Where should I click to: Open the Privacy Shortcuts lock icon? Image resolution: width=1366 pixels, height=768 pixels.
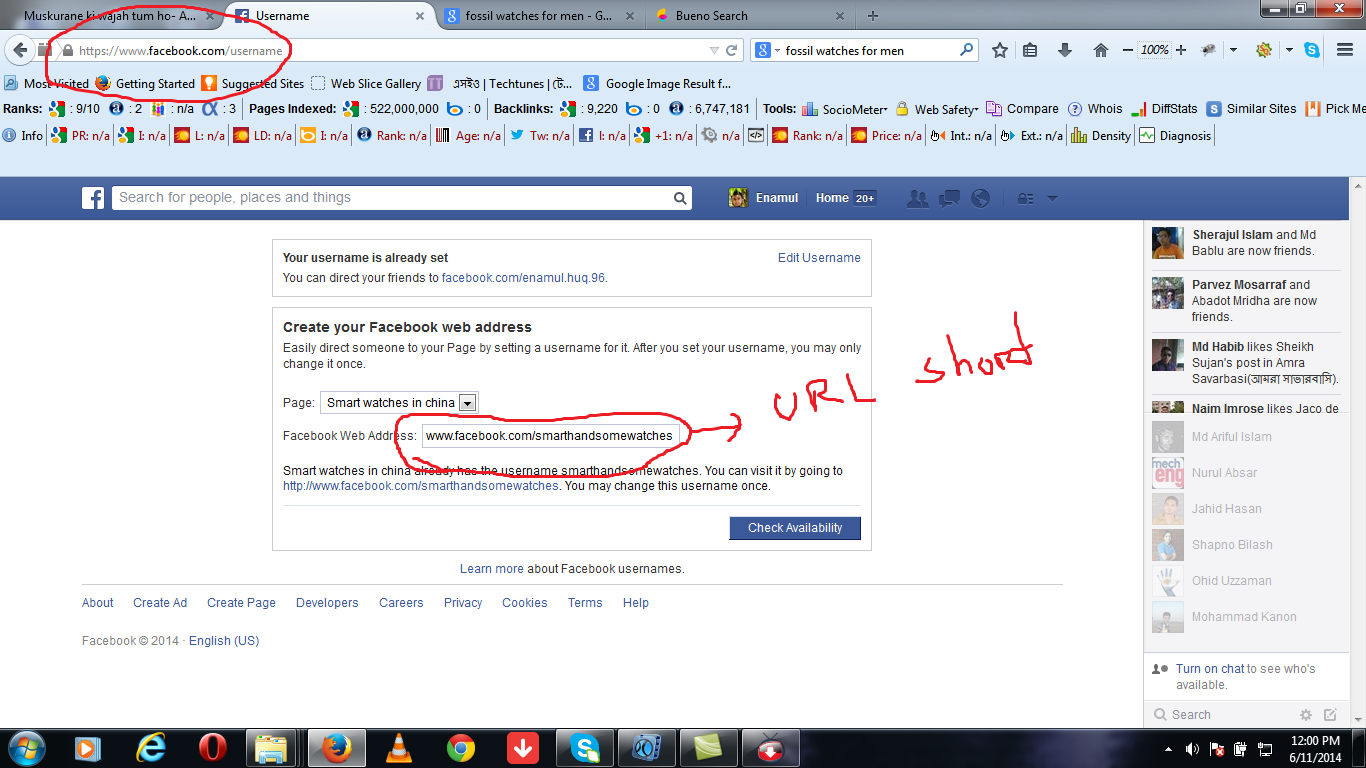(x=1025, y=198)
